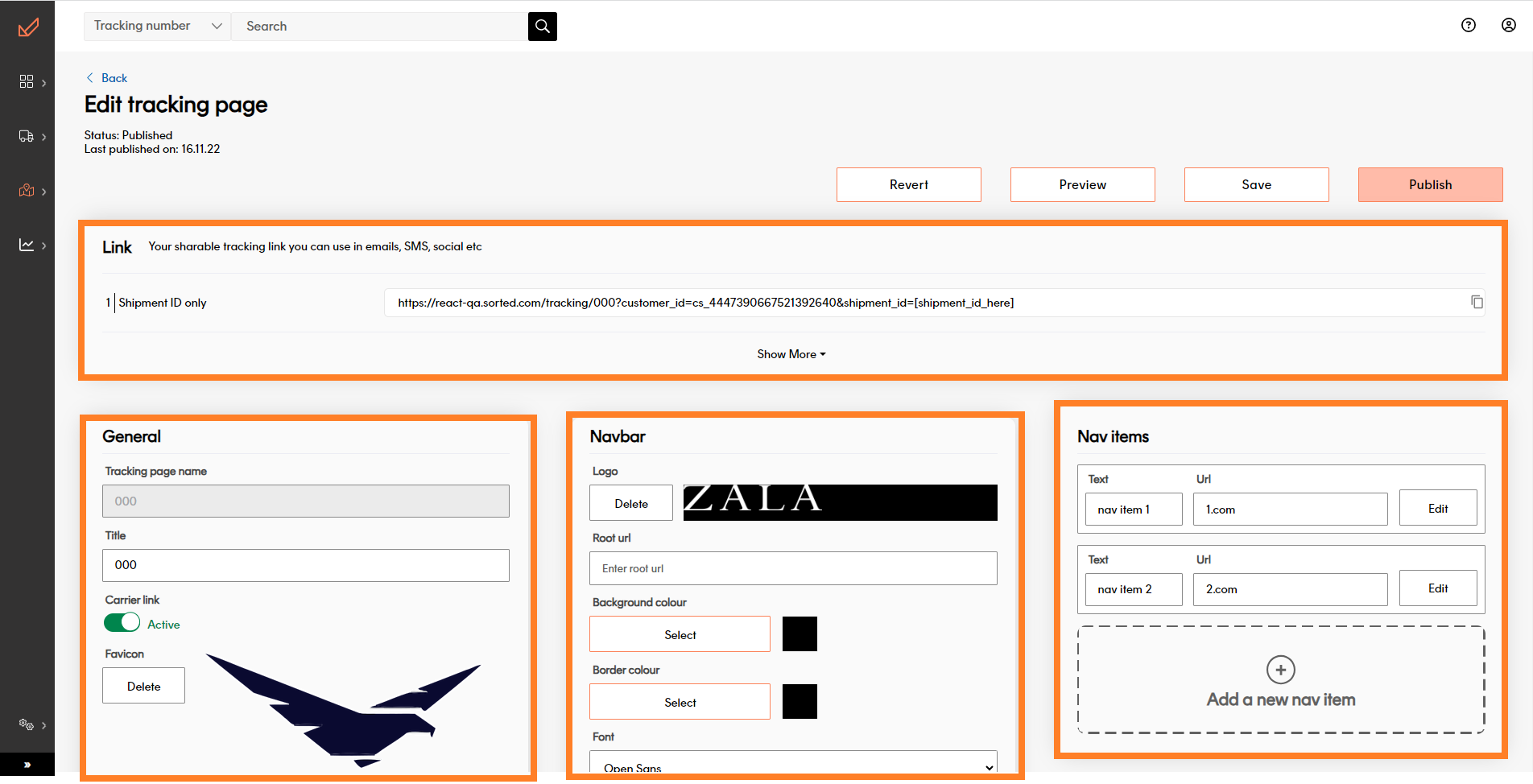Copy the shareable tracking link using the copy icon

1477,302
